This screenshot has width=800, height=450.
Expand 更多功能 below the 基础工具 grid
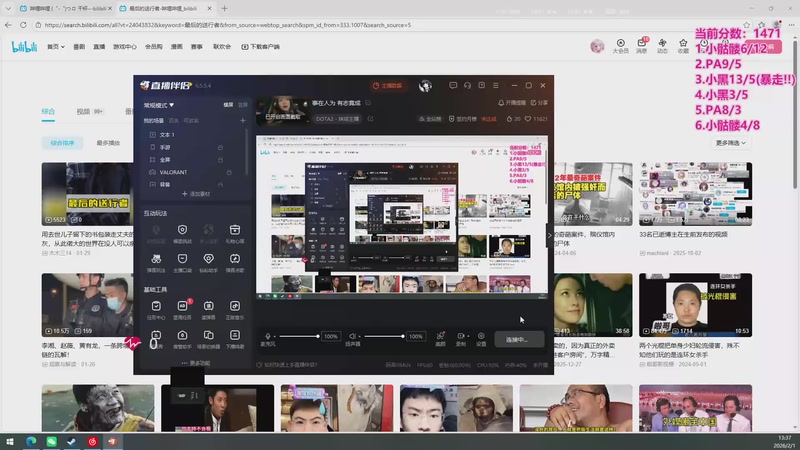click(x=196, y=363)
